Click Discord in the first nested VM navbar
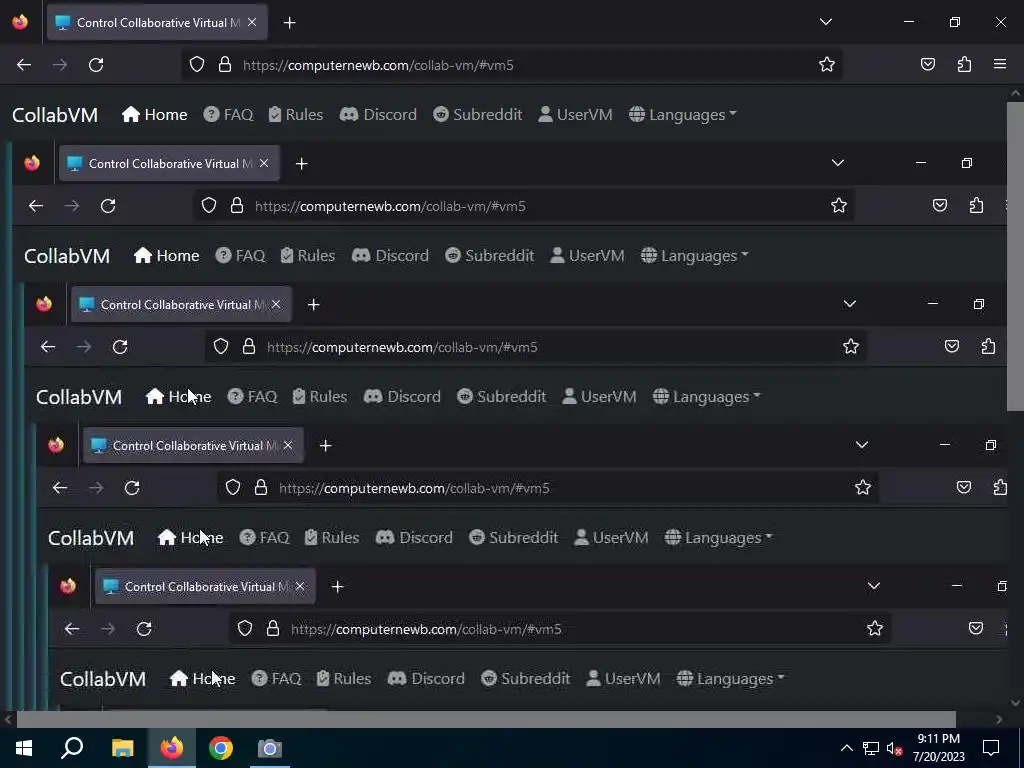 click(x=390, y=256)
